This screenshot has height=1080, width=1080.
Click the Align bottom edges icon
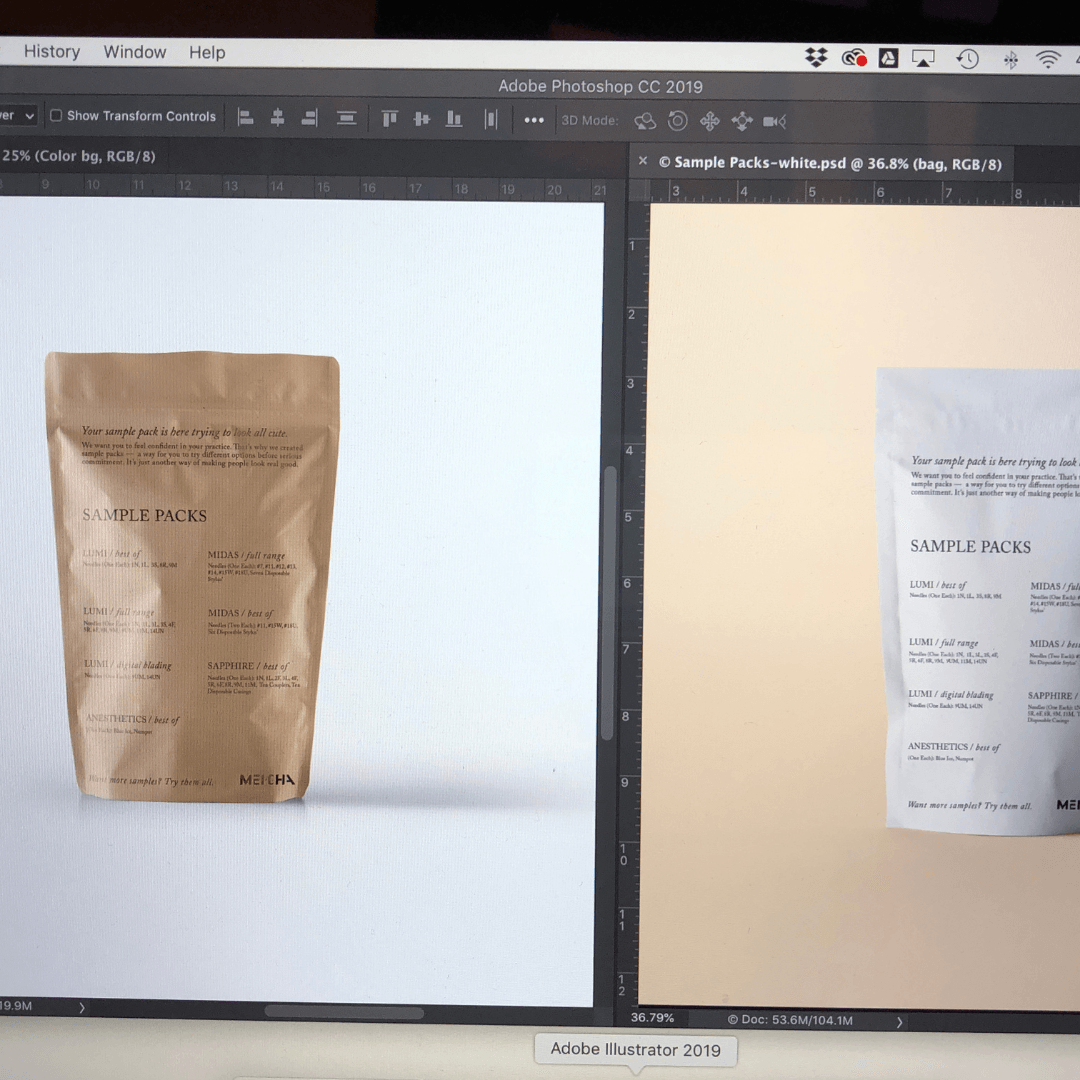tap(454, 119)
